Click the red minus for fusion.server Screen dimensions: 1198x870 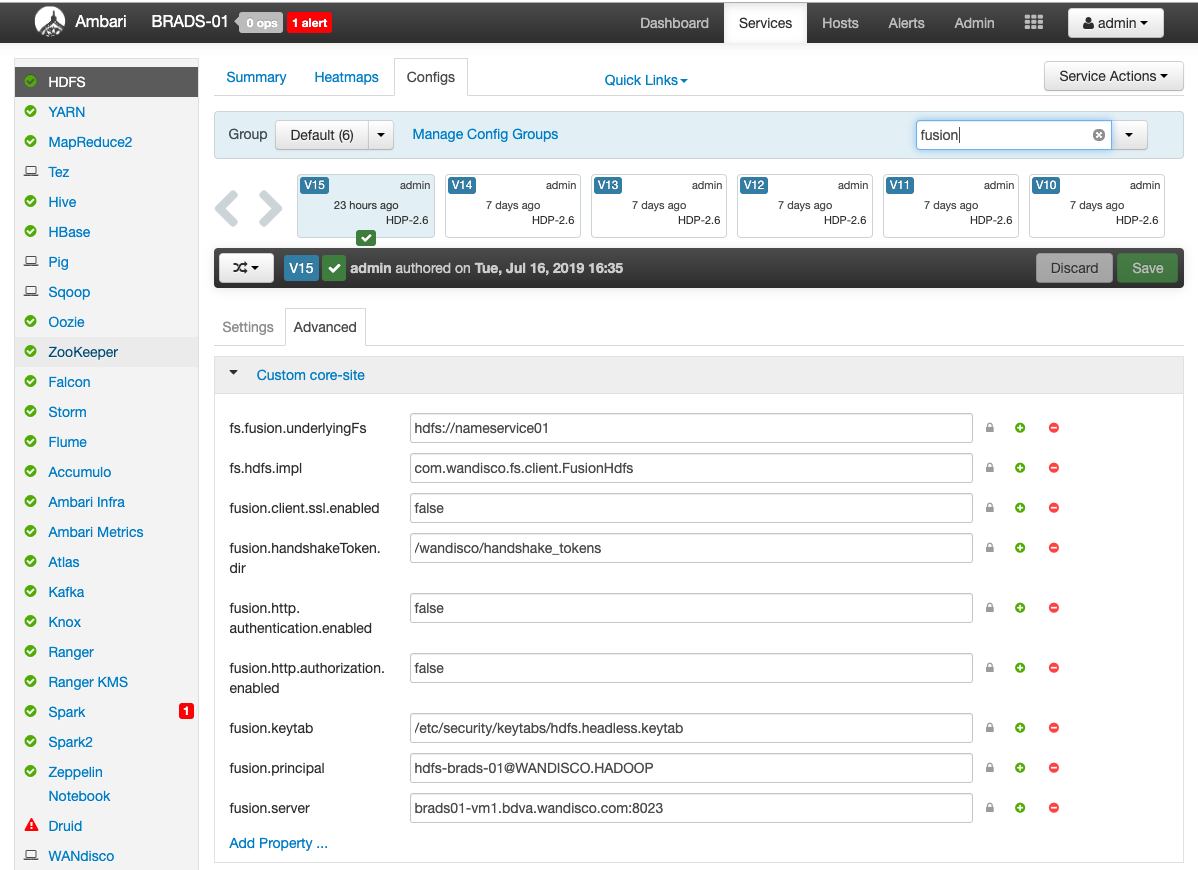pos(1054,808)
